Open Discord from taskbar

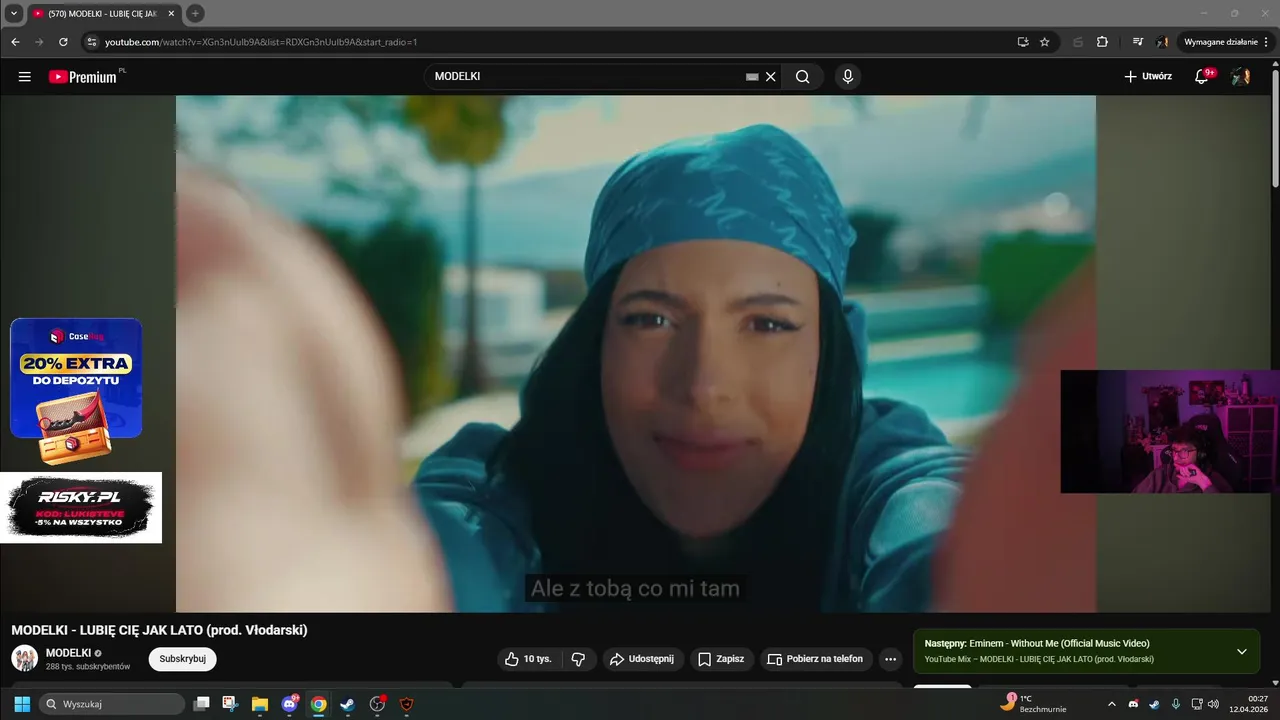pyautogui.click(x=289, y=704)
